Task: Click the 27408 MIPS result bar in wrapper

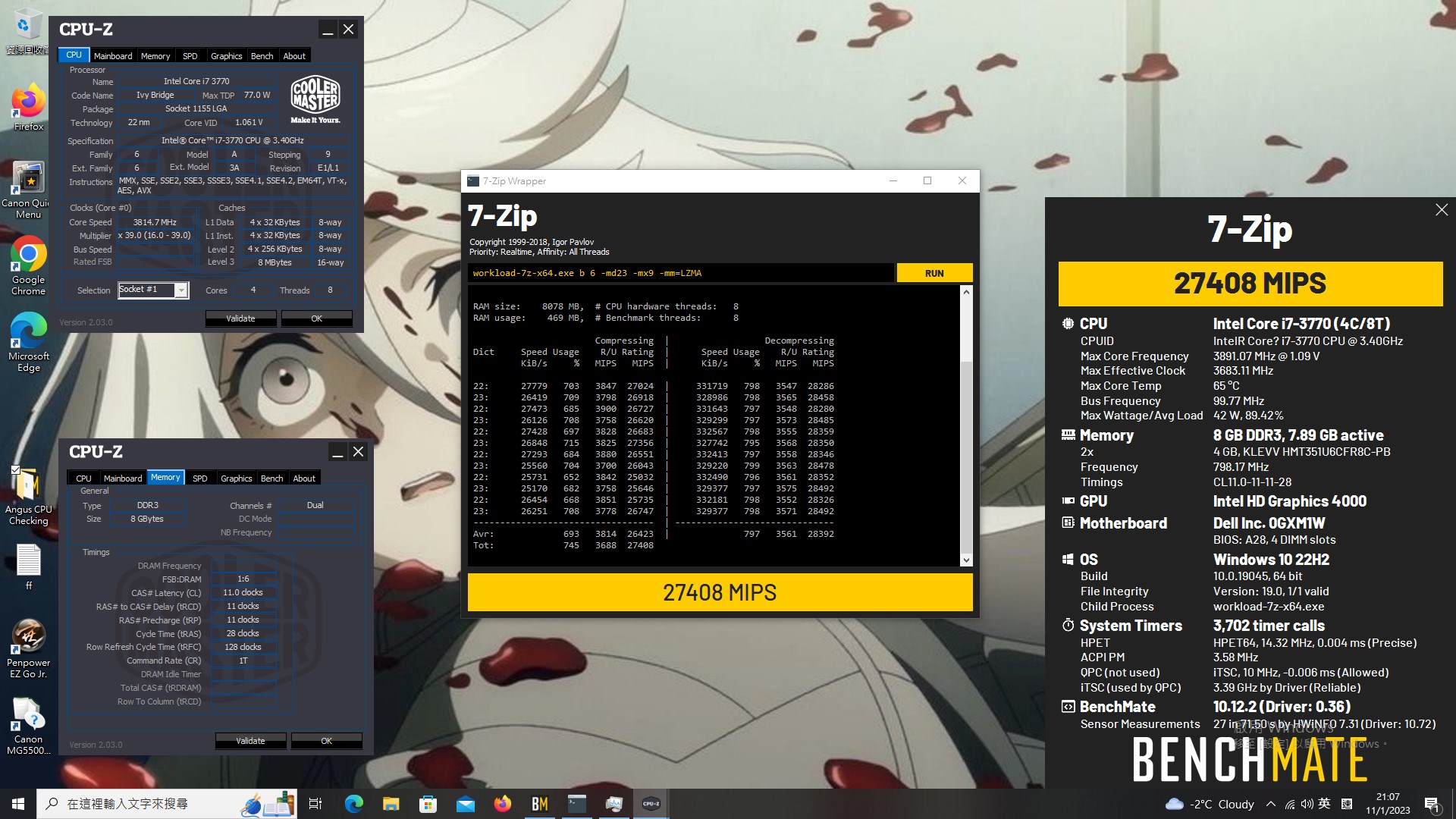Action: tap(720, 592)
